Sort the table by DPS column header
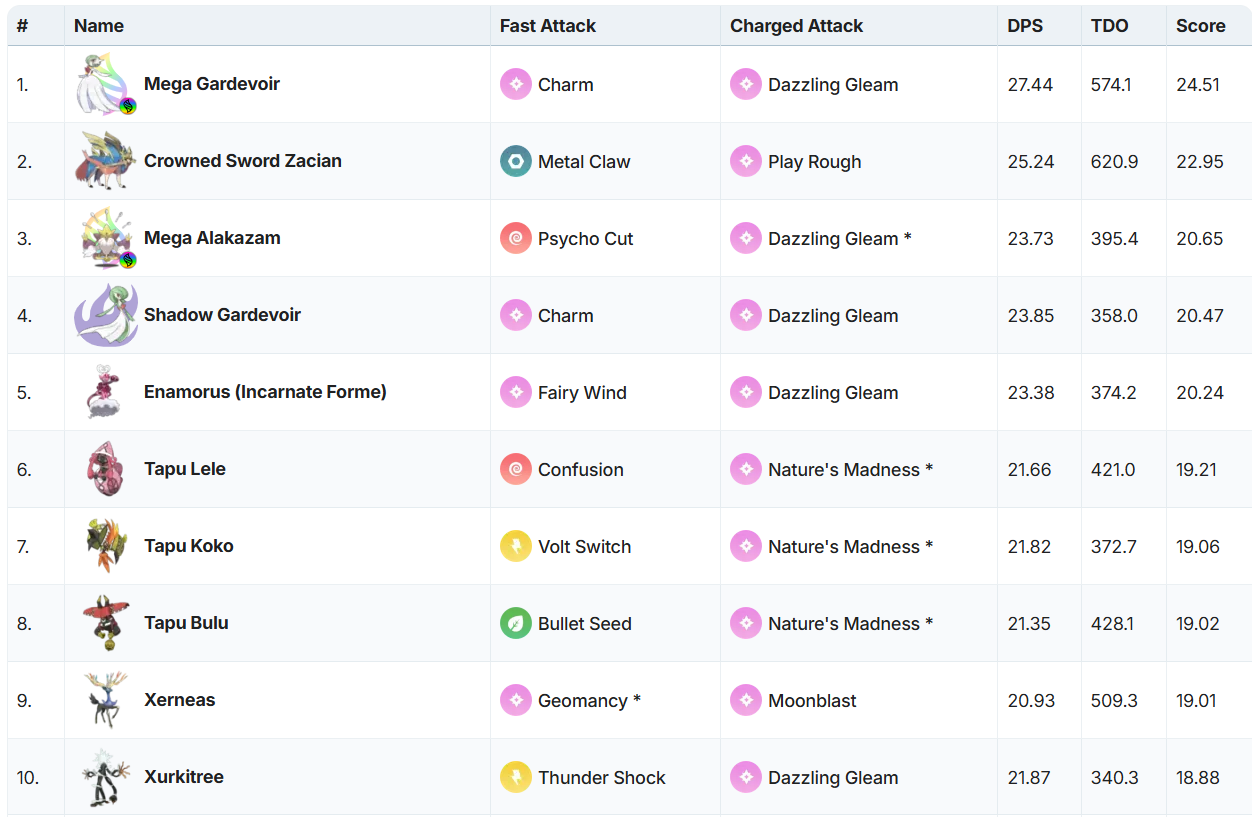 1025,26
